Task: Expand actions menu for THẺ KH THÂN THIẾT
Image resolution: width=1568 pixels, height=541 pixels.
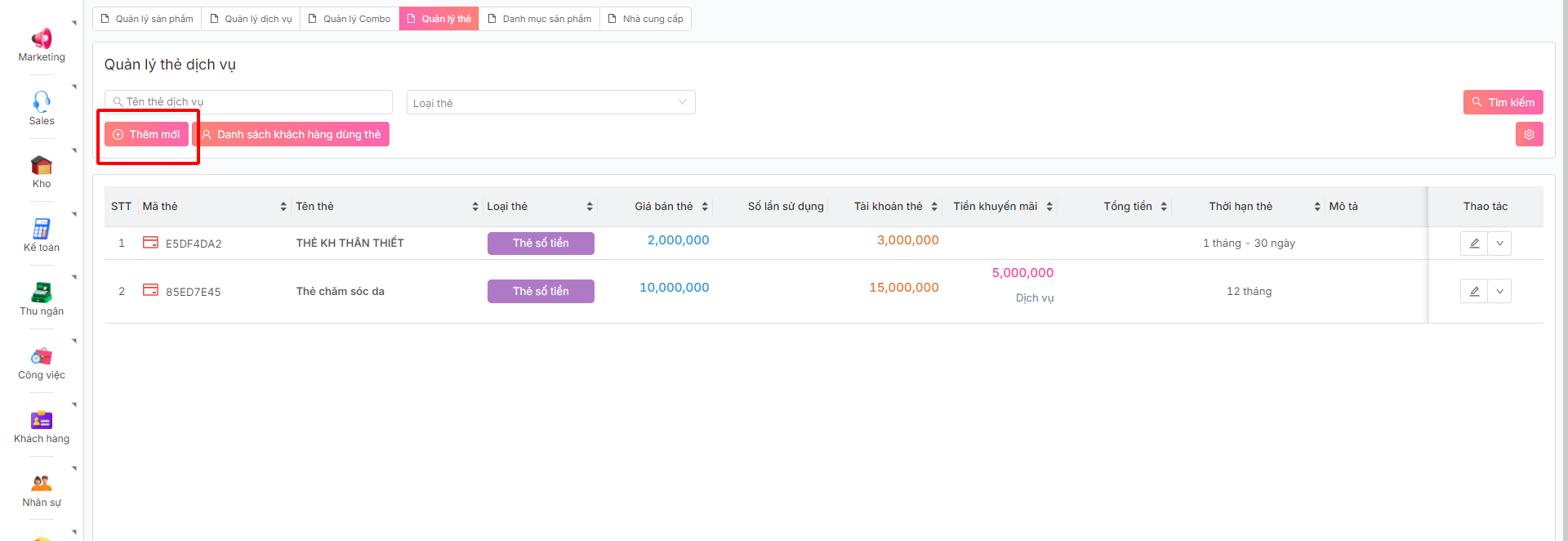Action: point(1499,244)
